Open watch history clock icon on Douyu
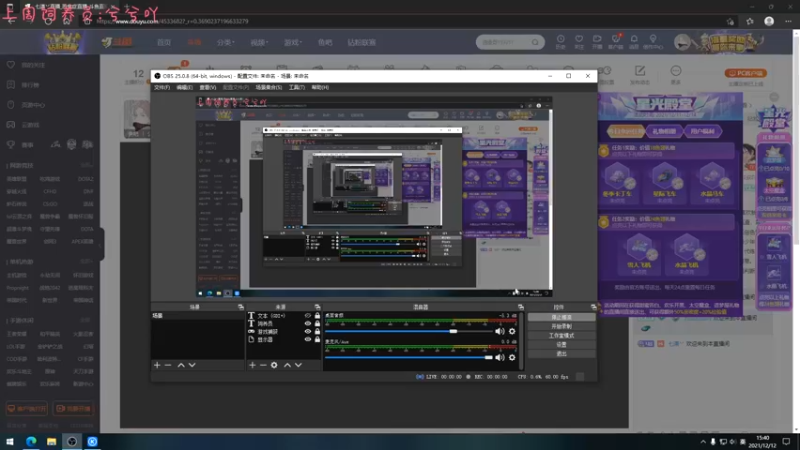Image resolution: width=800 pixels, height=450 pixels. pos(560,41)
